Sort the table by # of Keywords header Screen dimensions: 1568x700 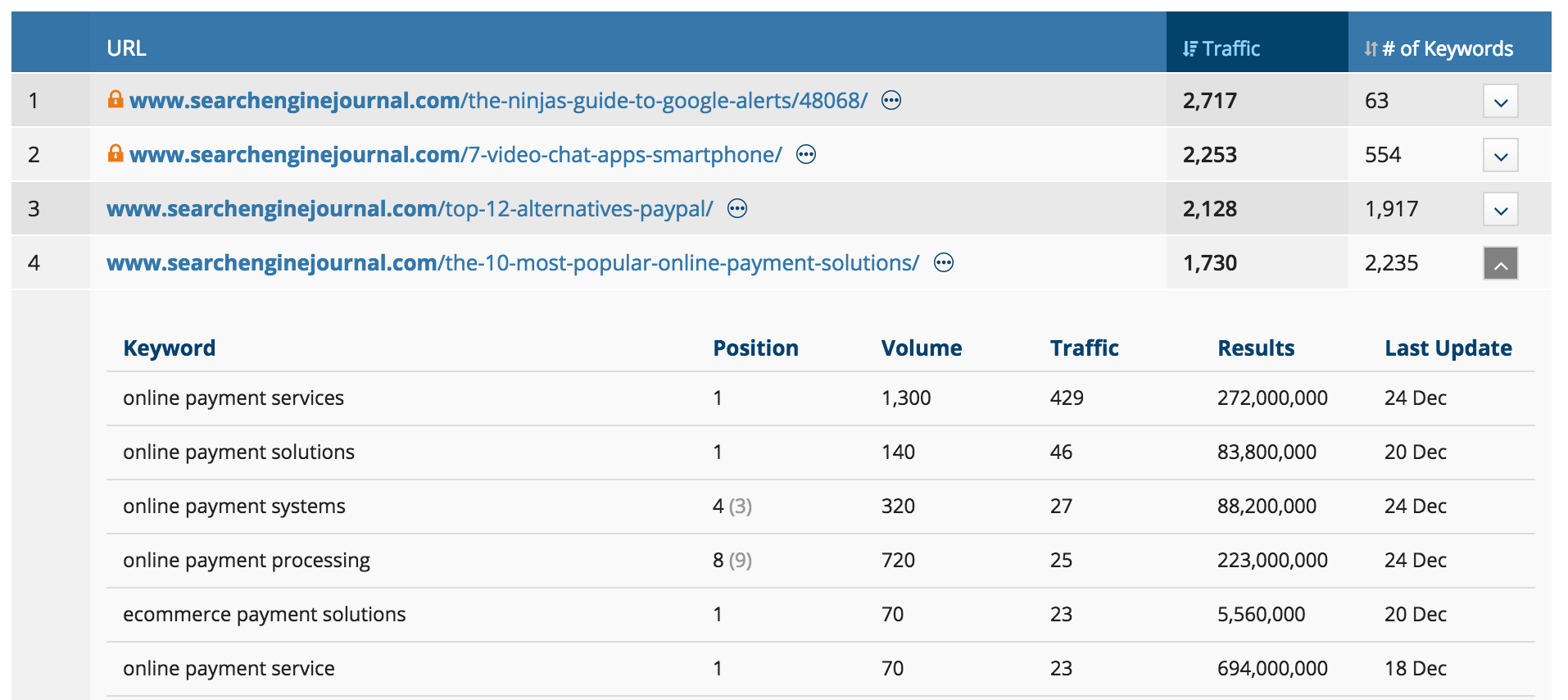pos(1450,42)
